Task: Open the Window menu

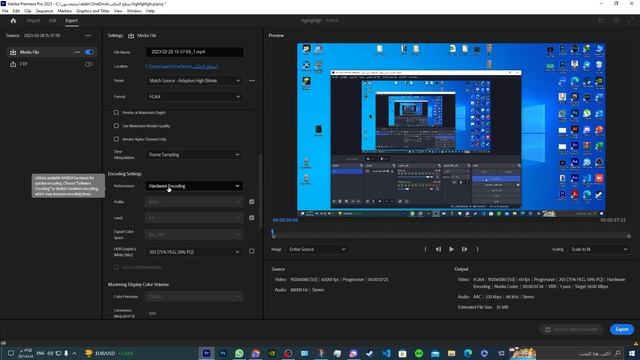Action: point(134,11)
